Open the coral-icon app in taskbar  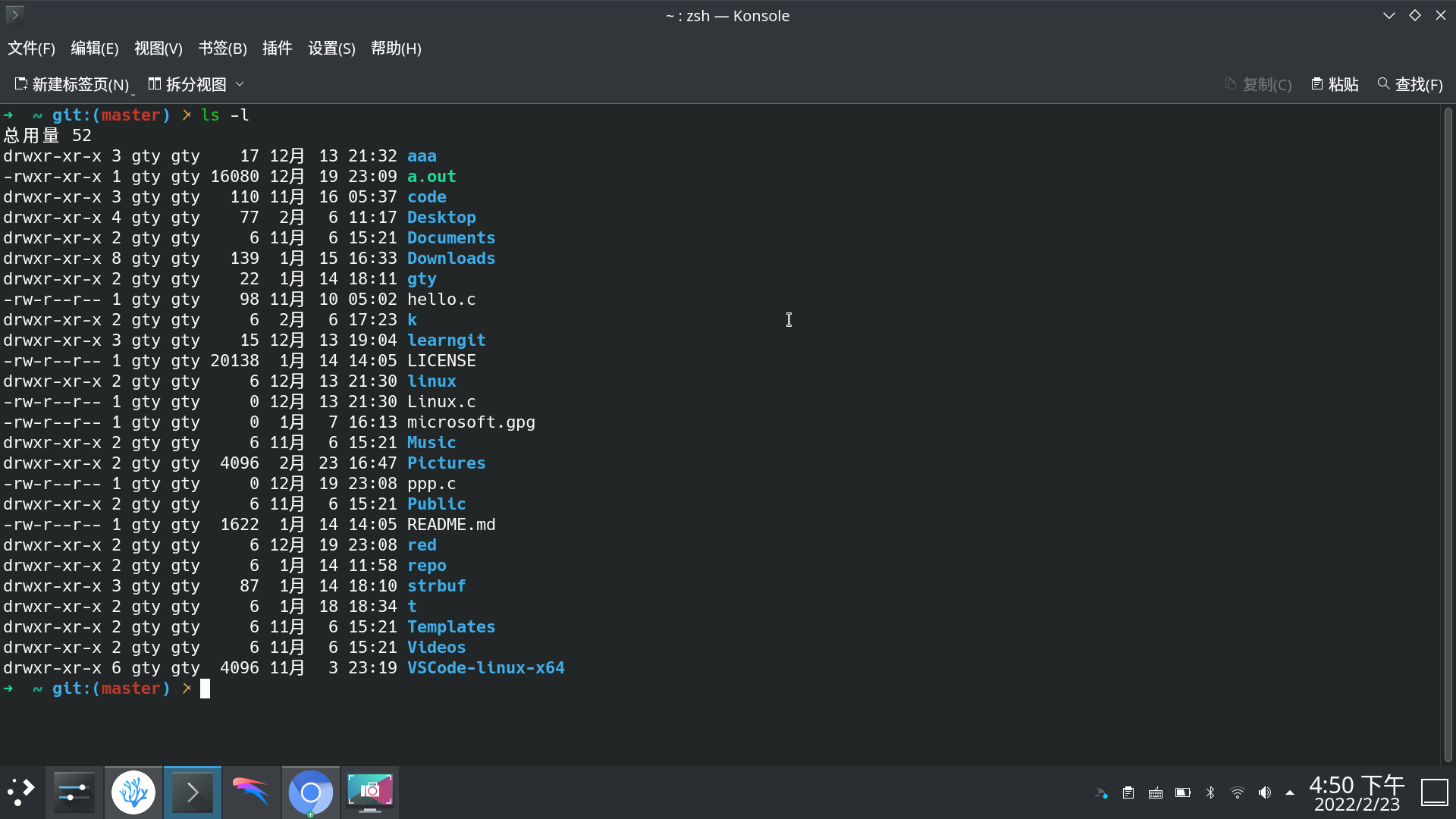coord(133,792)
